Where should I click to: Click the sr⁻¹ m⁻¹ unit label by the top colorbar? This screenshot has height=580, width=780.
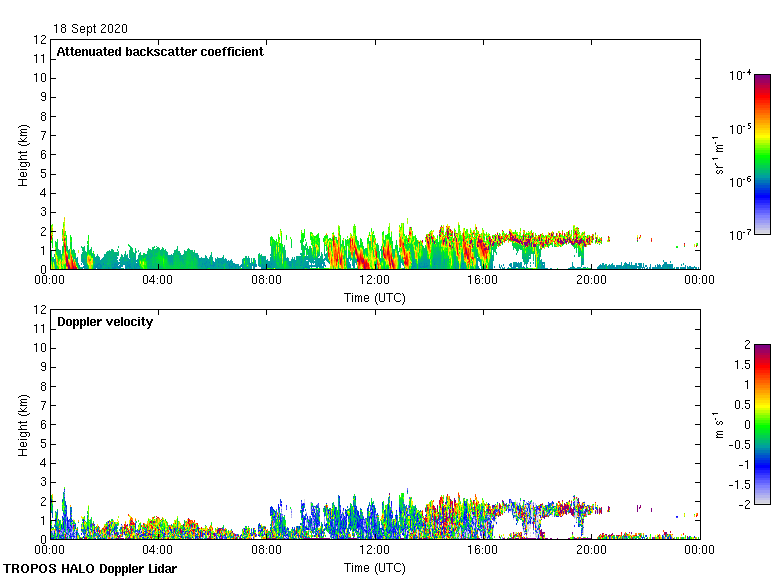tap(719, 155)
